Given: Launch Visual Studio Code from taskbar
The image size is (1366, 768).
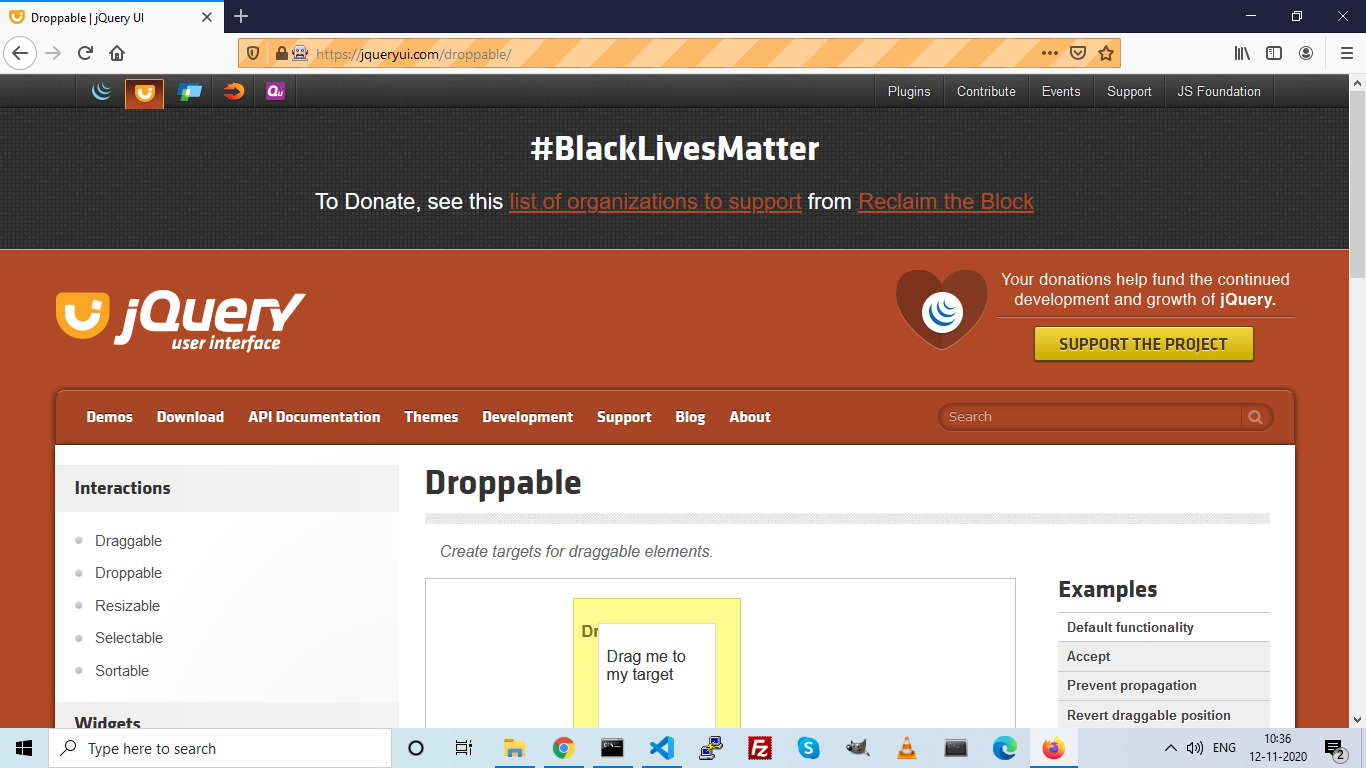Looking at the screenshot, I should [x=661, y=748].
